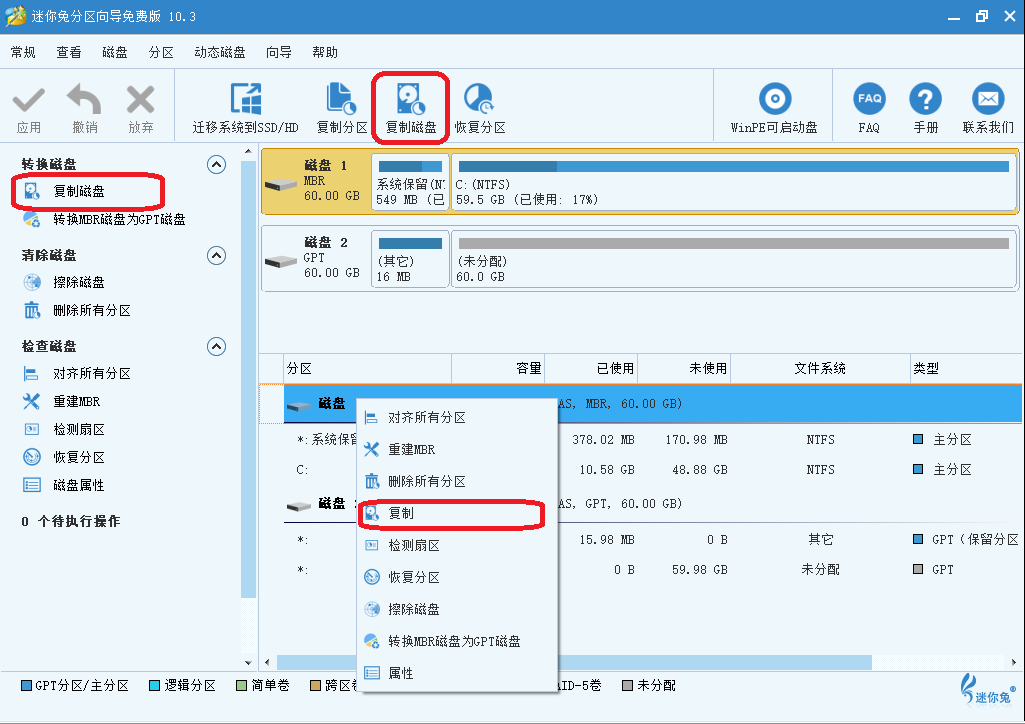Click the 0 个待执行操作 status text
This screenshot has height=724, width=1025.
pos(71,521)
